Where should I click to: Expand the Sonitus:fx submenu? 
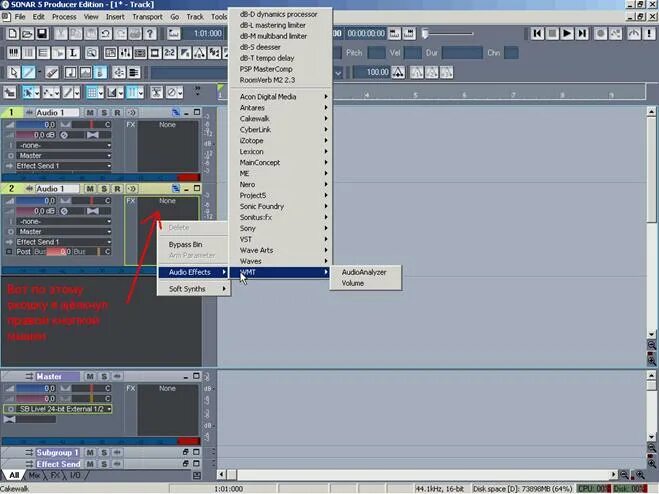point(280,217)
